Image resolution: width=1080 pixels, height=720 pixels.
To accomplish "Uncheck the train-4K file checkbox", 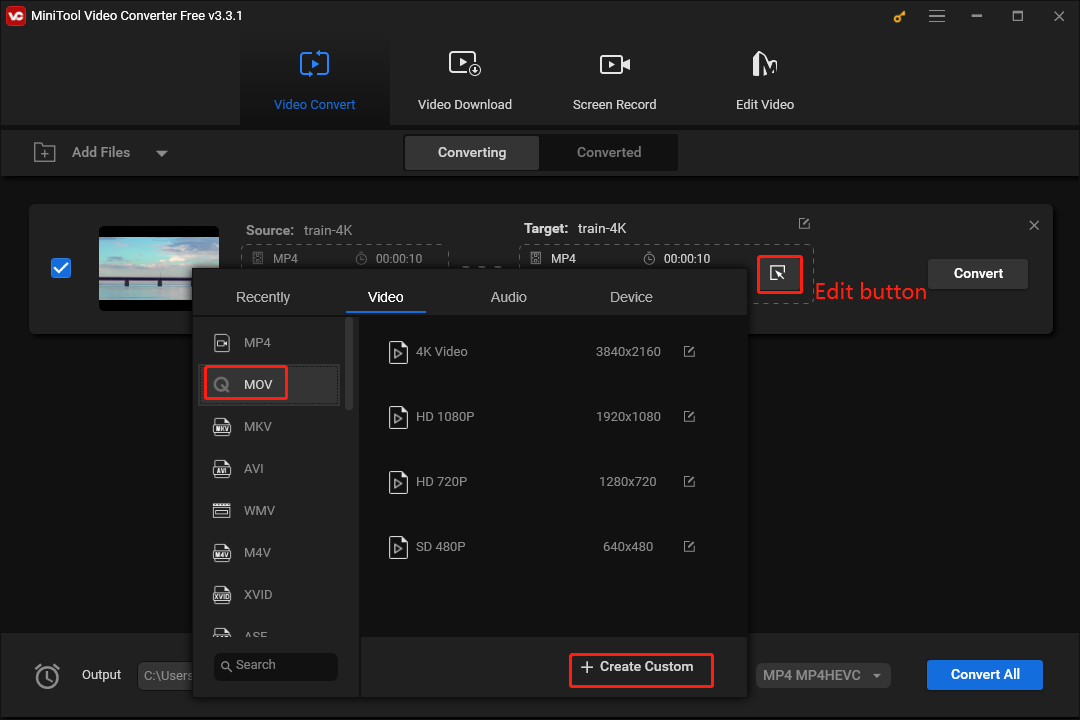I will pos(61,267).
